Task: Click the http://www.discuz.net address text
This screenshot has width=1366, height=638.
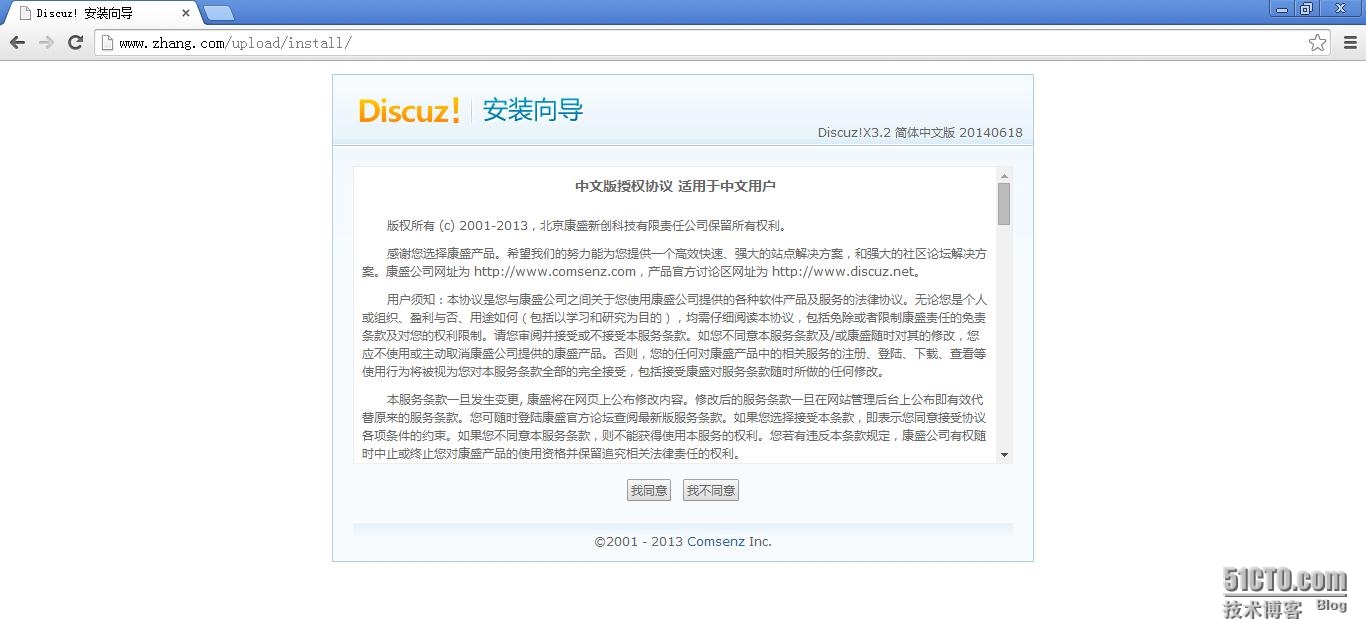Action: click(843, 271)
